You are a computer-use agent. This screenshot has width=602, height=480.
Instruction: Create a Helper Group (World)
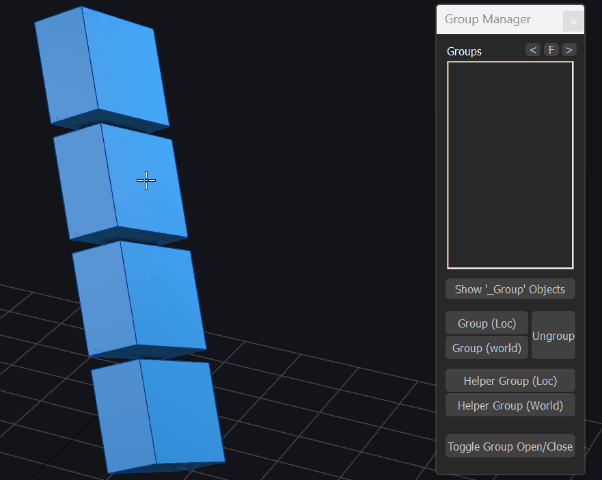[509, 405]
